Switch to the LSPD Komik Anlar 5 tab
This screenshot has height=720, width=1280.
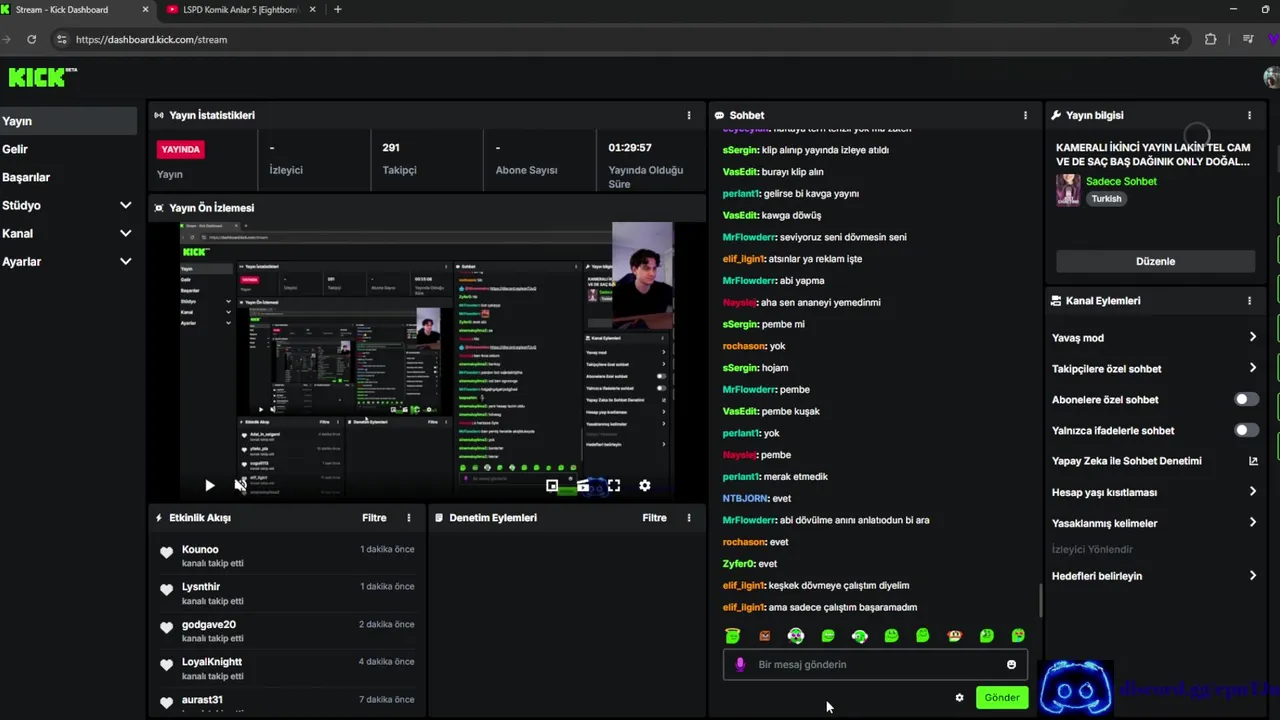(x=240, y=10)
